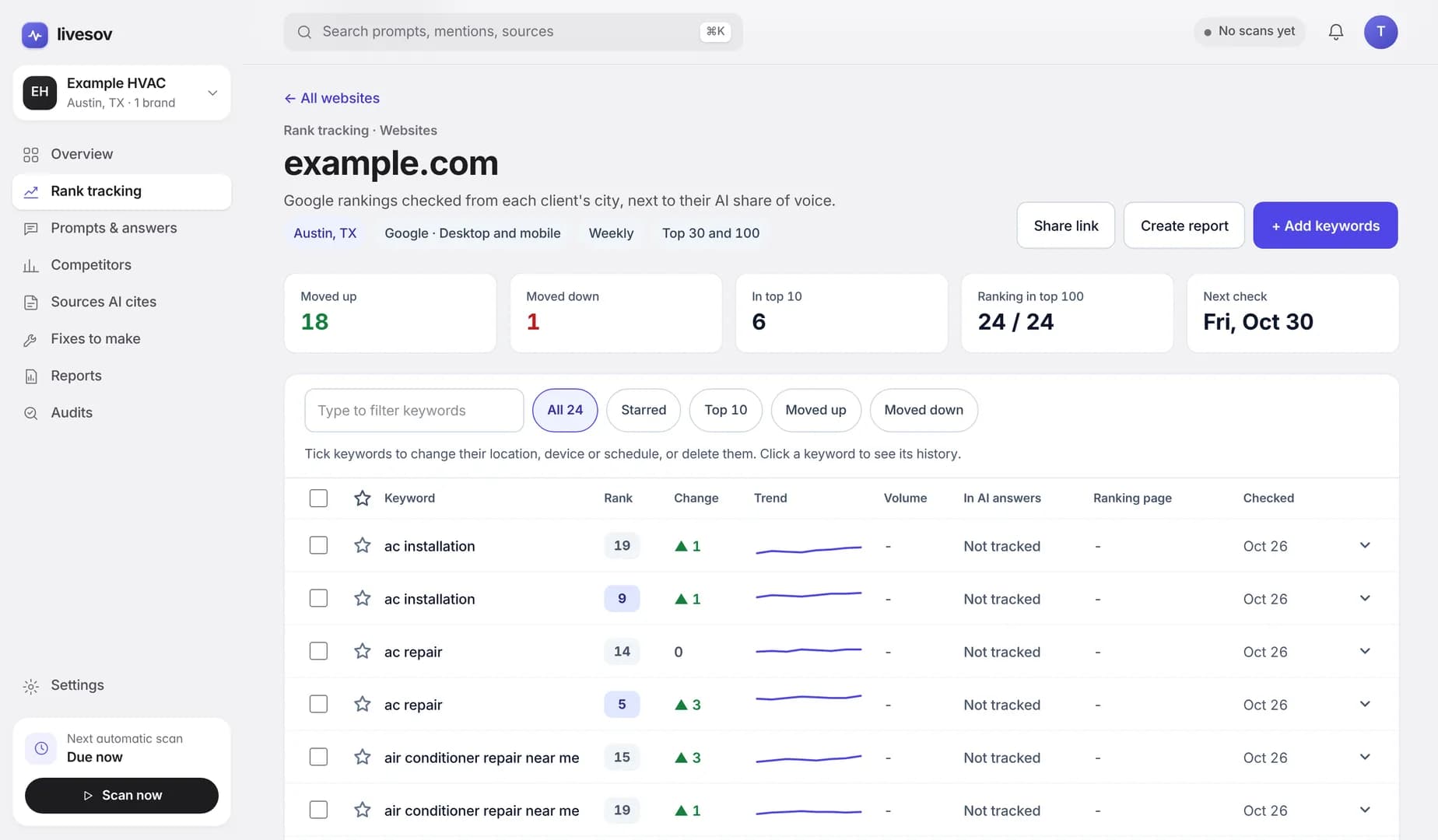The image size is (1438, 840).
Task: Star the ac repair keyword ranked 5
Action: click(x=363, y=704)
